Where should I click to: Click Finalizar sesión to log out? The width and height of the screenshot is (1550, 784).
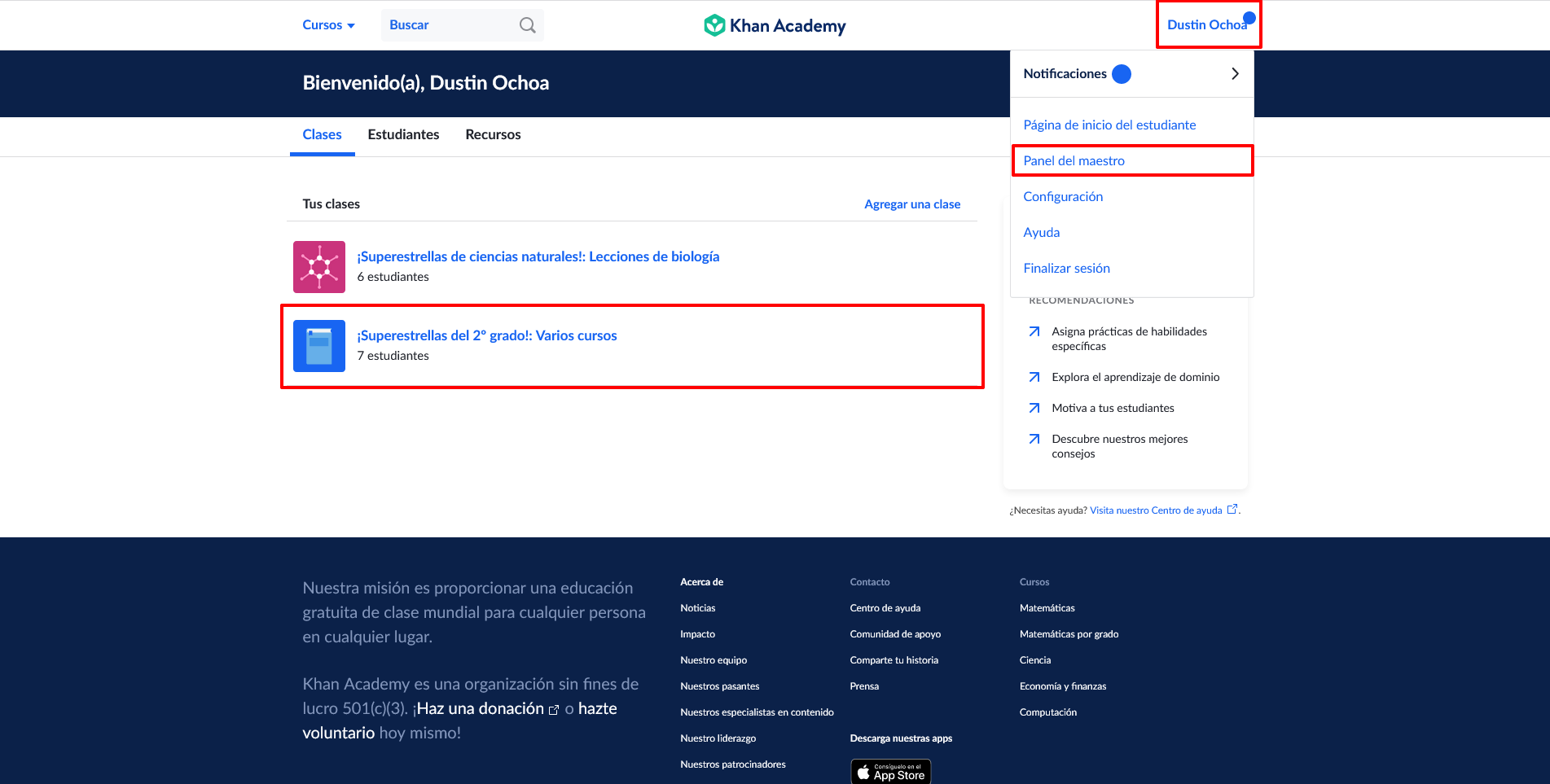tap(1066, 268)
